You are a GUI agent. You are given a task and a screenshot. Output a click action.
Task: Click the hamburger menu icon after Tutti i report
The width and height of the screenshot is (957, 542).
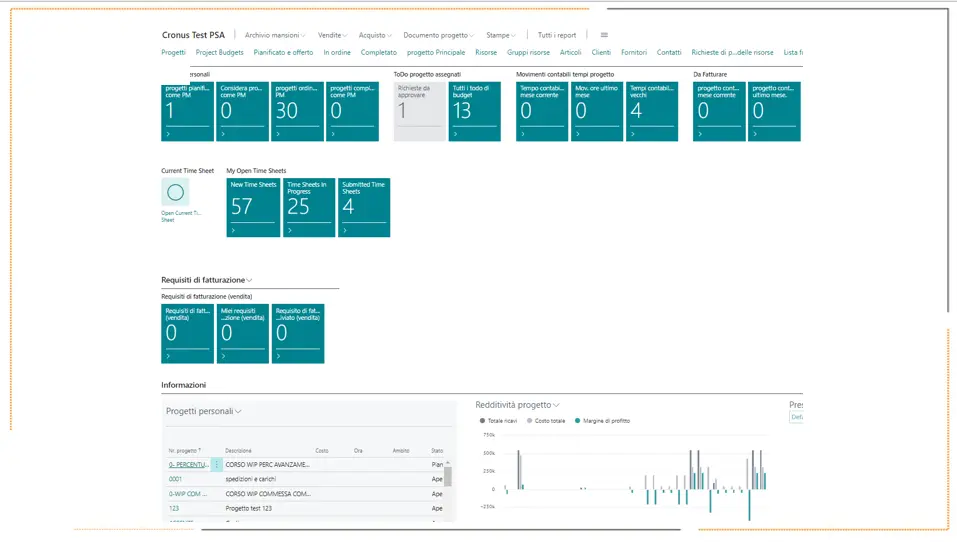(x=604, y=35)
